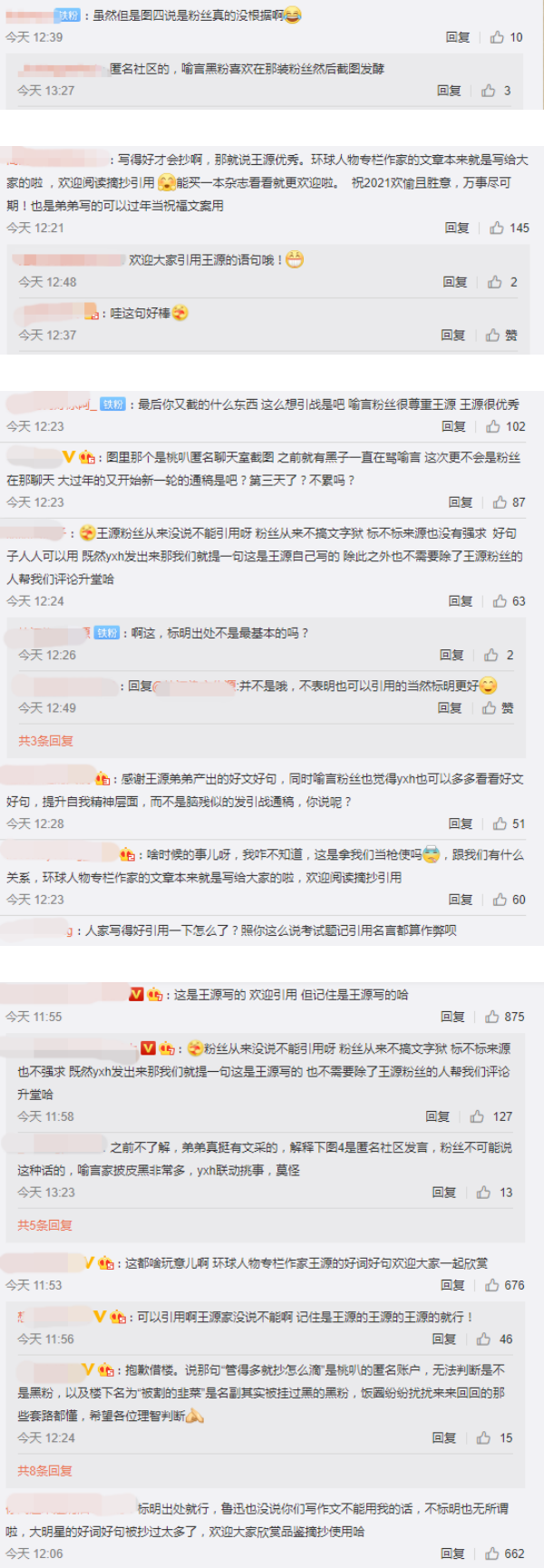The height and width of the screenshot is (1568, 544).
Task: Expand 共8条回复 thread
Action: click(44, 1471)
